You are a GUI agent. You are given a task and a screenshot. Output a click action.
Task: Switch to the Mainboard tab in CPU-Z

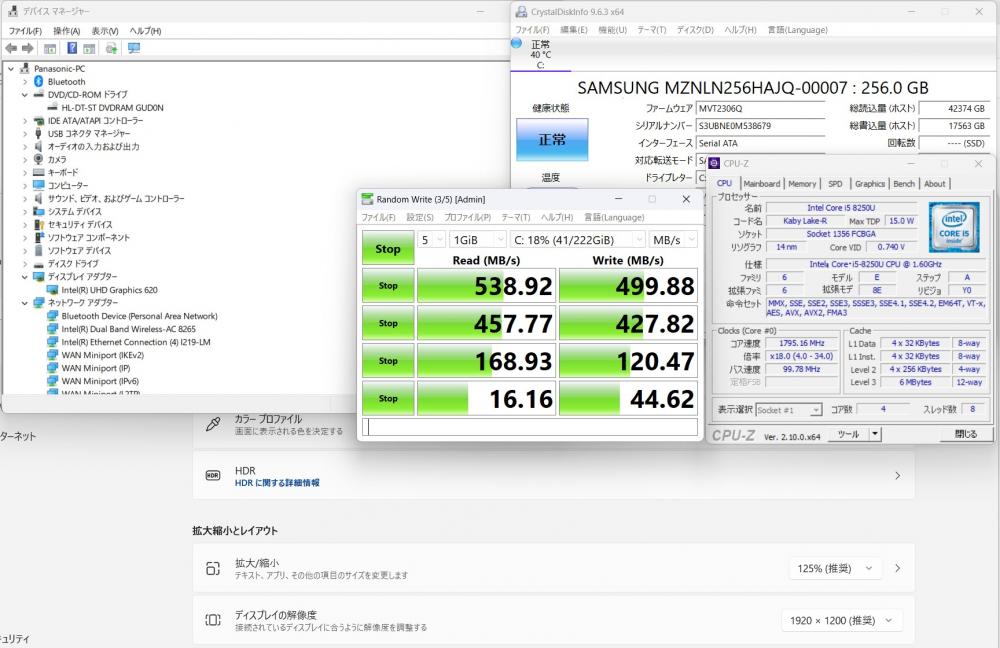pos(761,184)
